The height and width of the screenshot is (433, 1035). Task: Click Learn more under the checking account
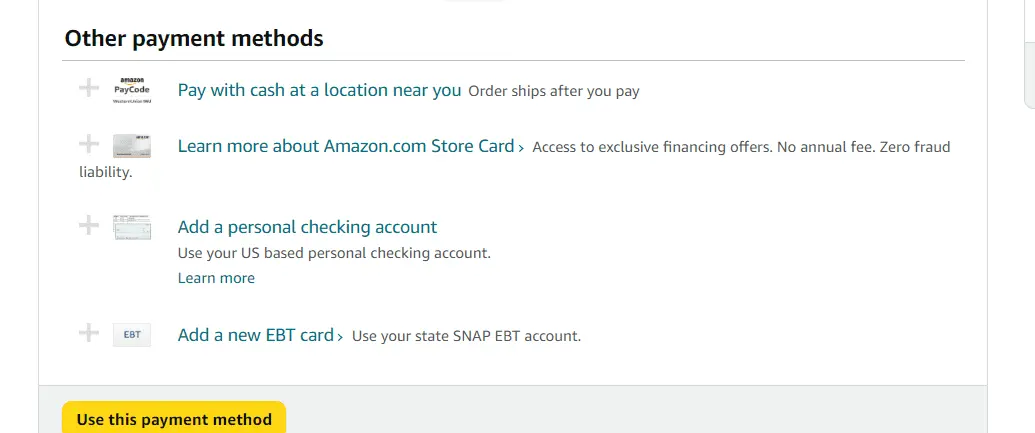[216, 278]
